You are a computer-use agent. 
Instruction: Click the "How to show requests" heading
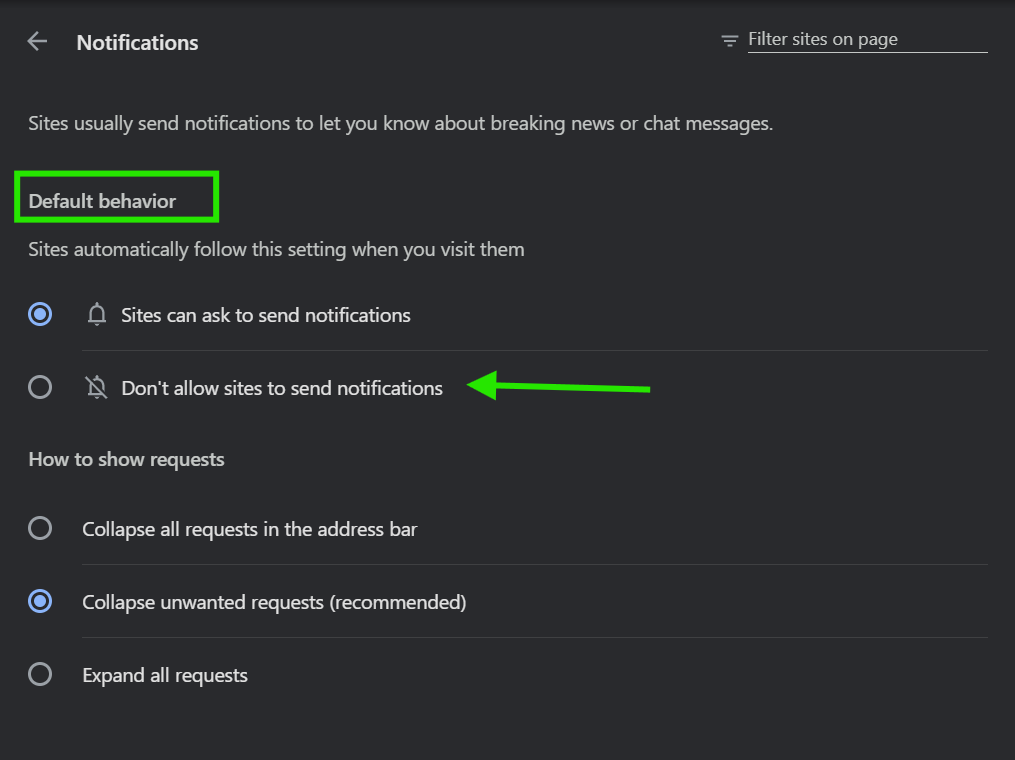[126, 459]
